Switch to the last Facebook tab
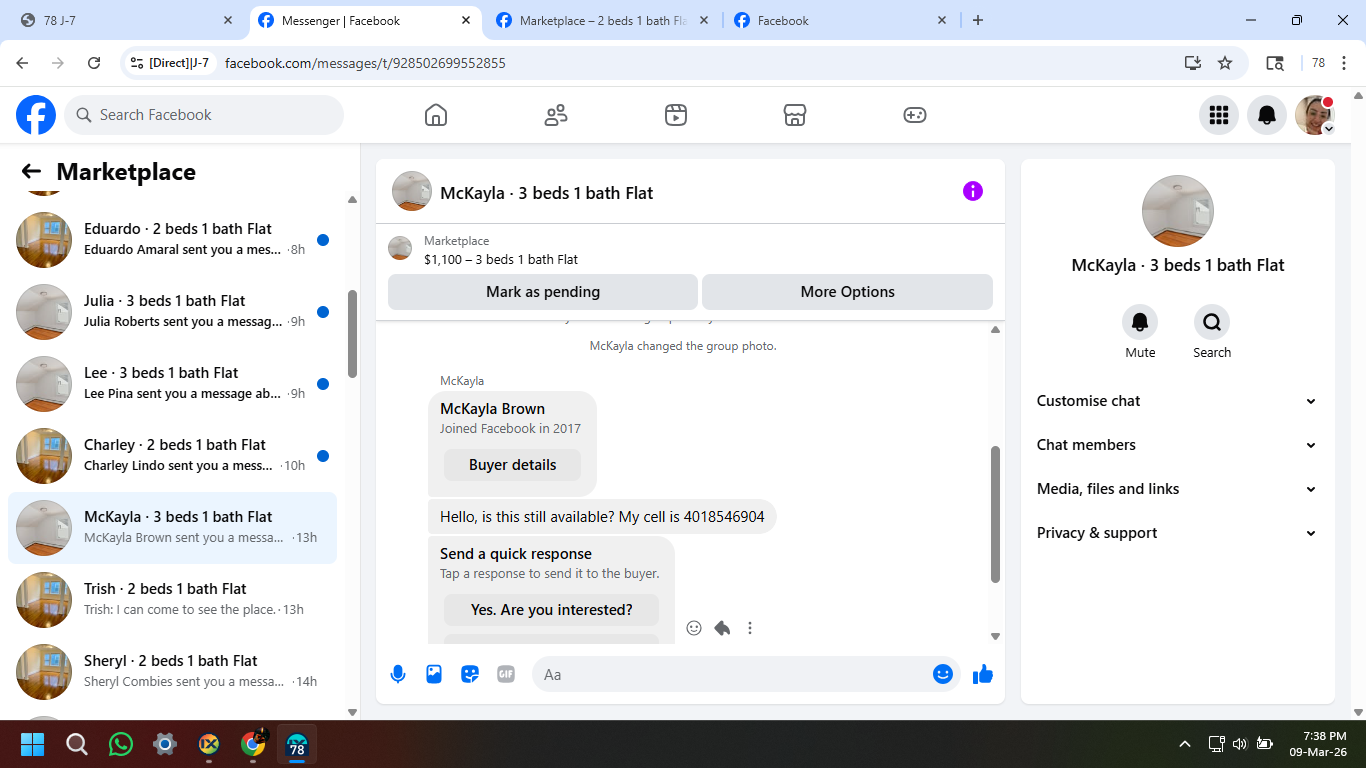1366x768 pixels. click(840, 20)
